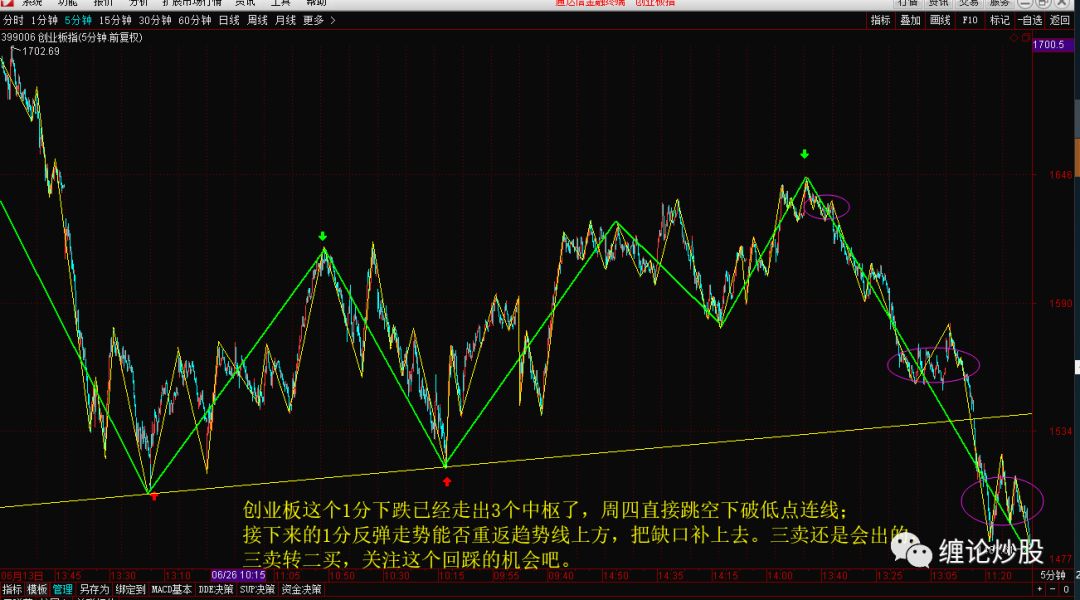Image resolution: width=1080 pixels, height=600 pixels.
Task: Select MACD基本 indicator template
Action: tap(172, 590)
